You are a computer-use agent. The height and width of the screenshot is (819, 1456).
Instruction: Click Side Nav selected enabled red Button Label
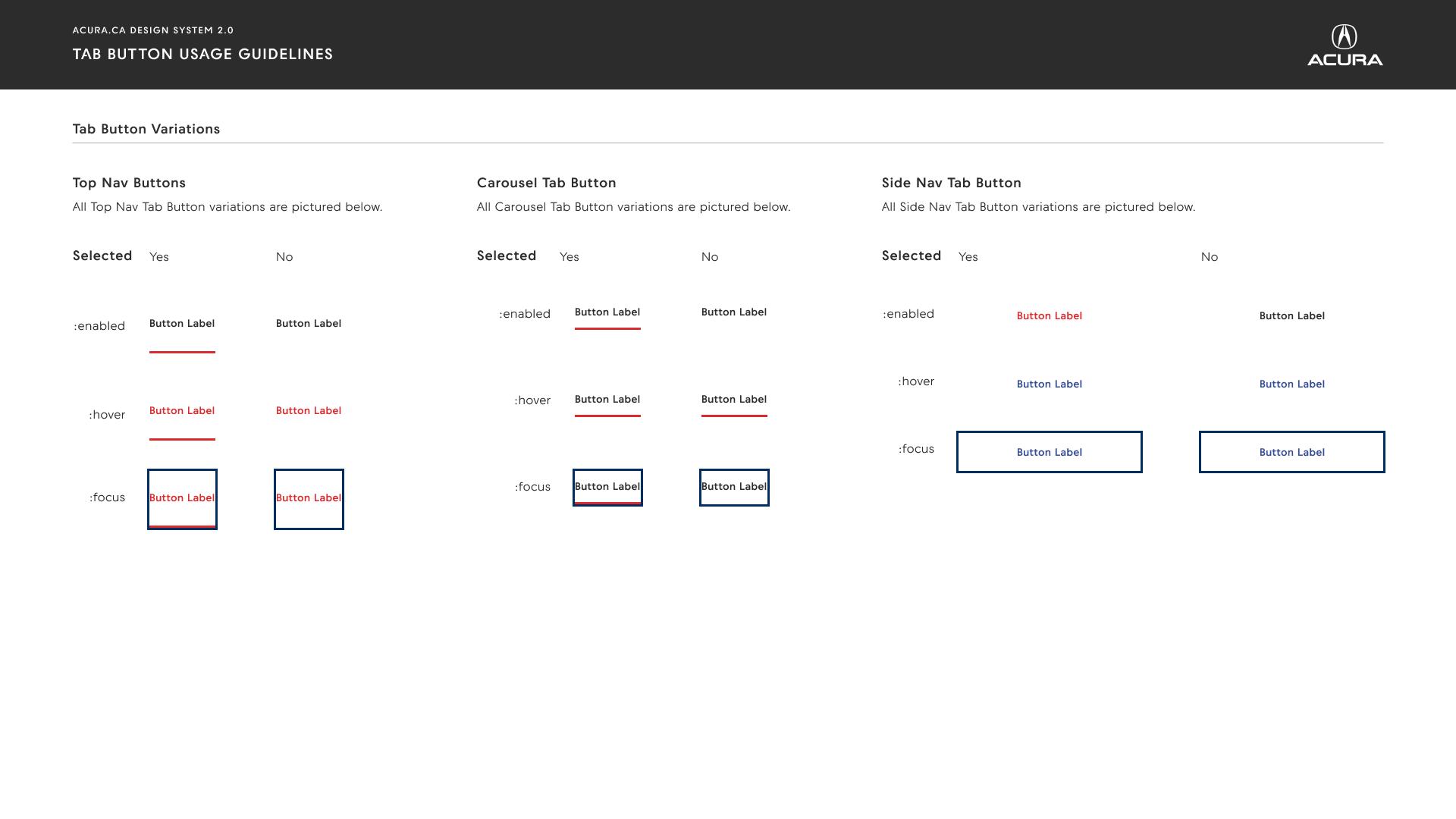coord(1050,316)
